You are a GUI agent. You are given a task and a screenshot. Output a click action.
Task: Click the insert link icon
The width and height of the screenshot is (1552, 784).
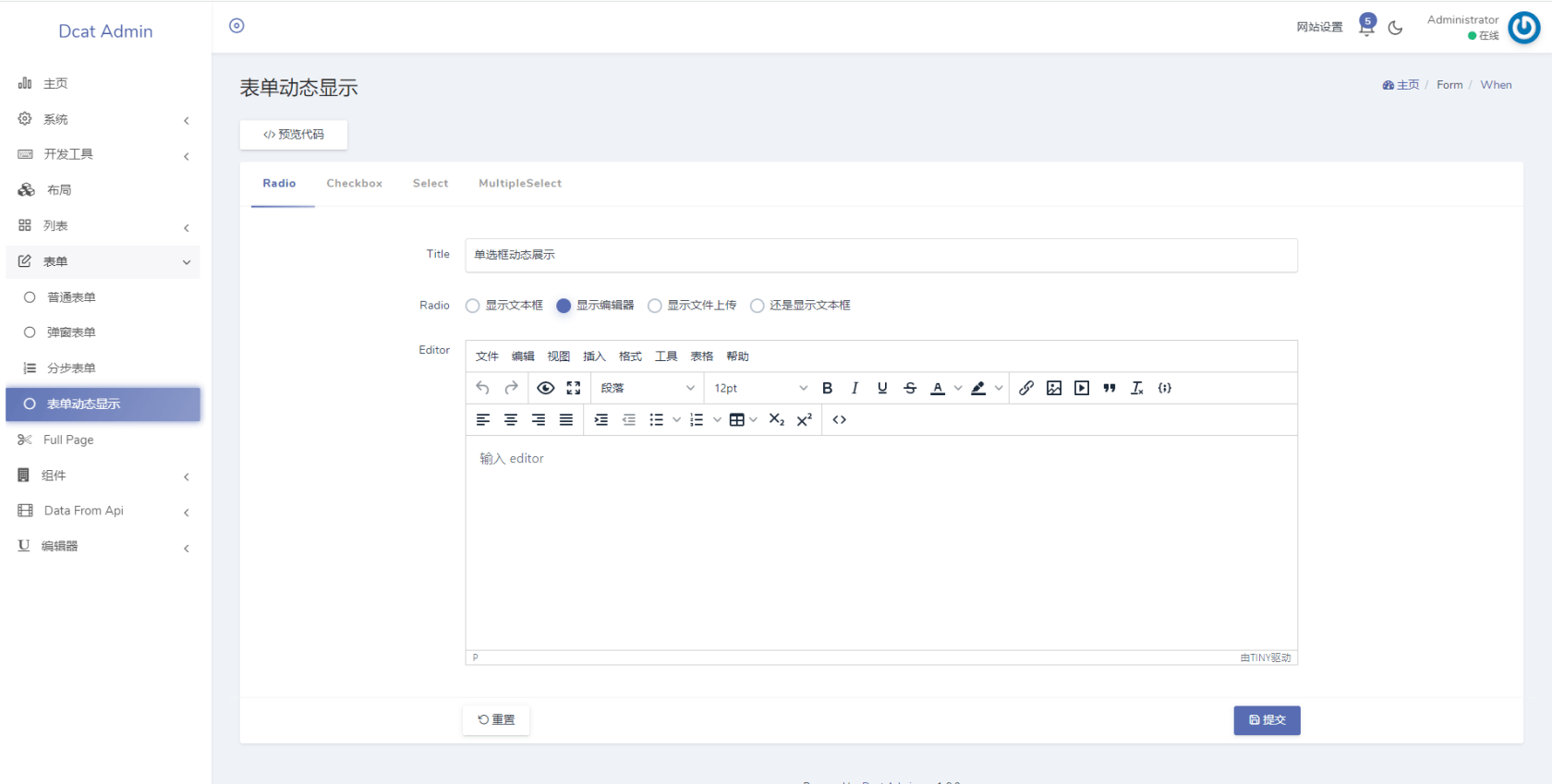(1025, 389)
